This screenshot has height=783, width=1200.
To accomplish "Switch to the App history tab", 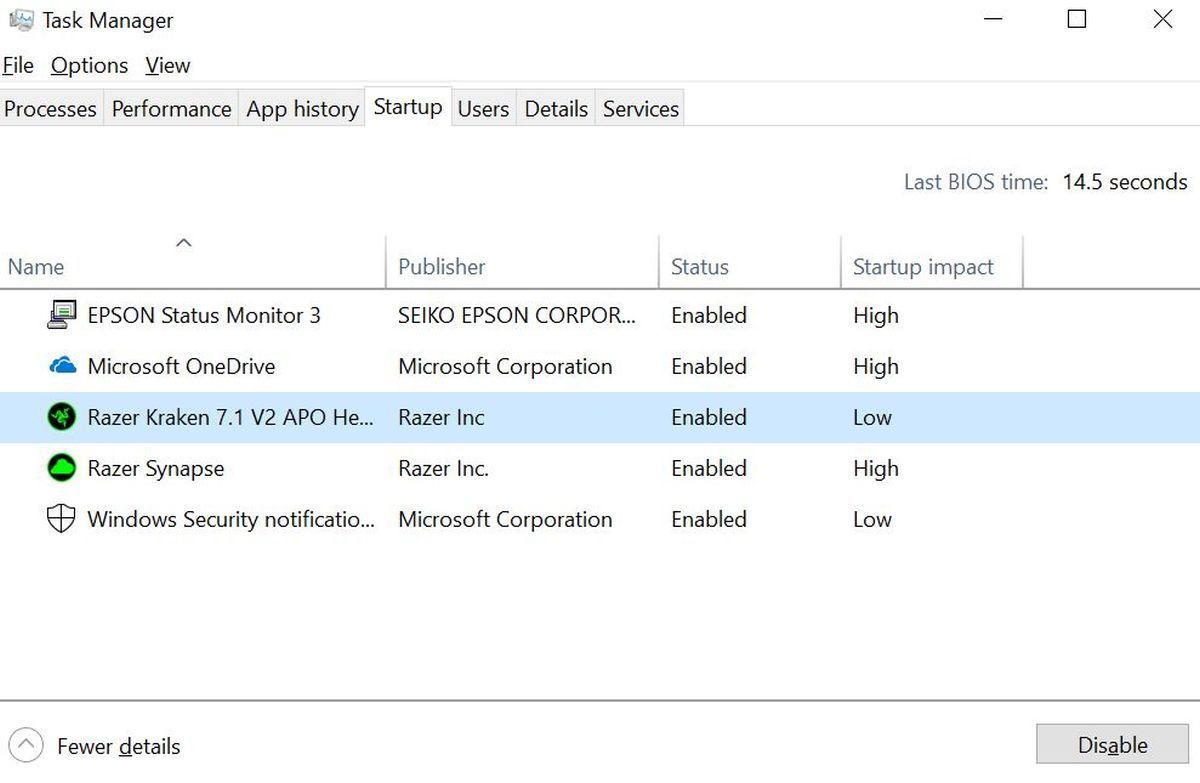I will pos(303,108).
